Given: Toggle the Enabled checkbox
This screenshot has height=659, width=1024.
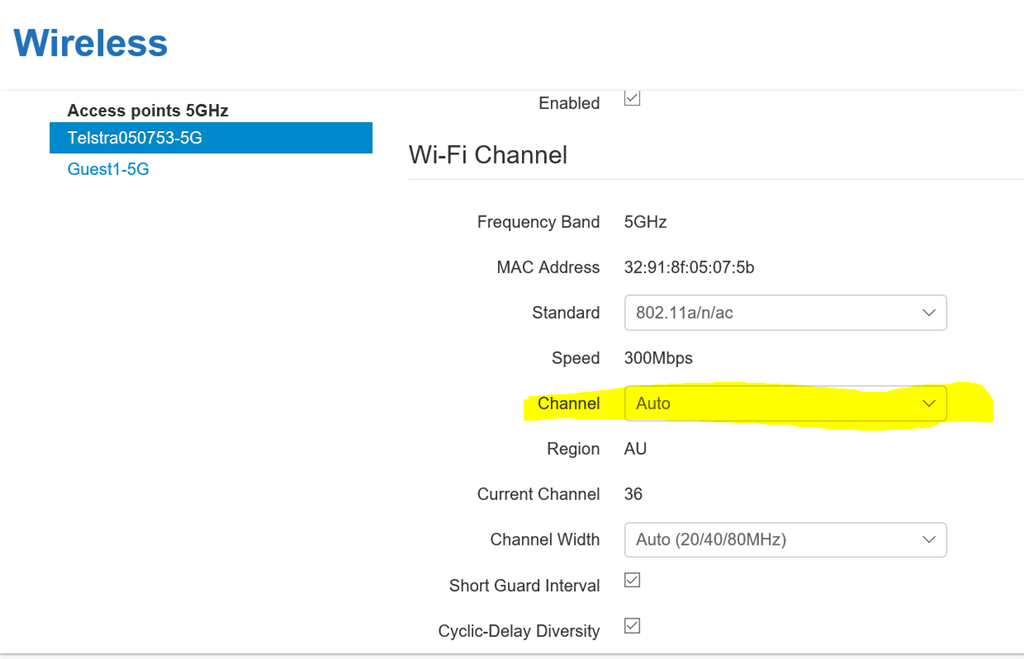Looking at the screenshot, I should click(631, 98).
